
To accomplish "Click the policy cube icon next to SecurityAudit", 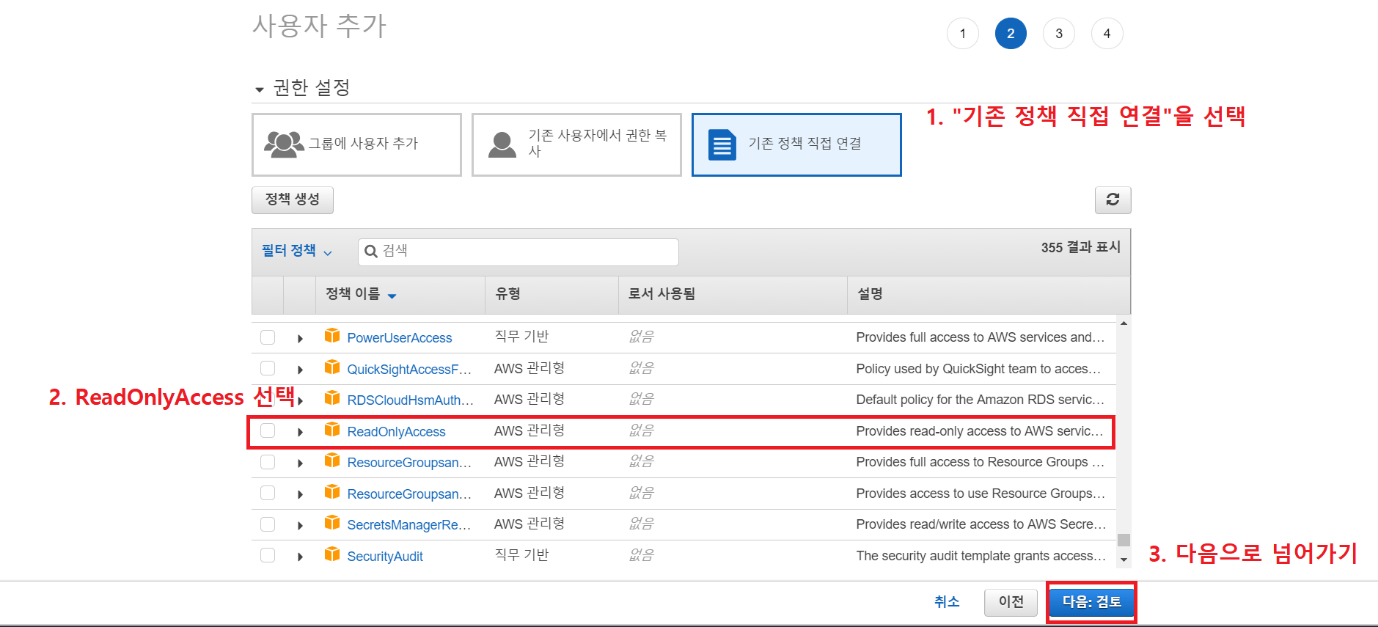I will tap(332, 554).
